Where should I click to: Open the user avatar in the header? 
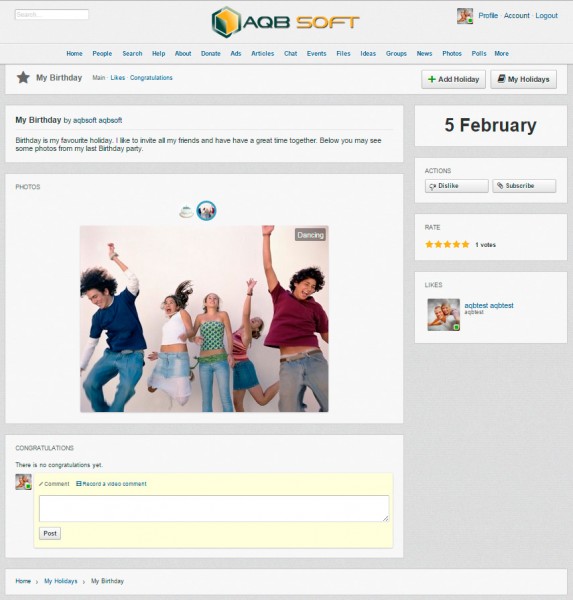click(x=465, y=16)
